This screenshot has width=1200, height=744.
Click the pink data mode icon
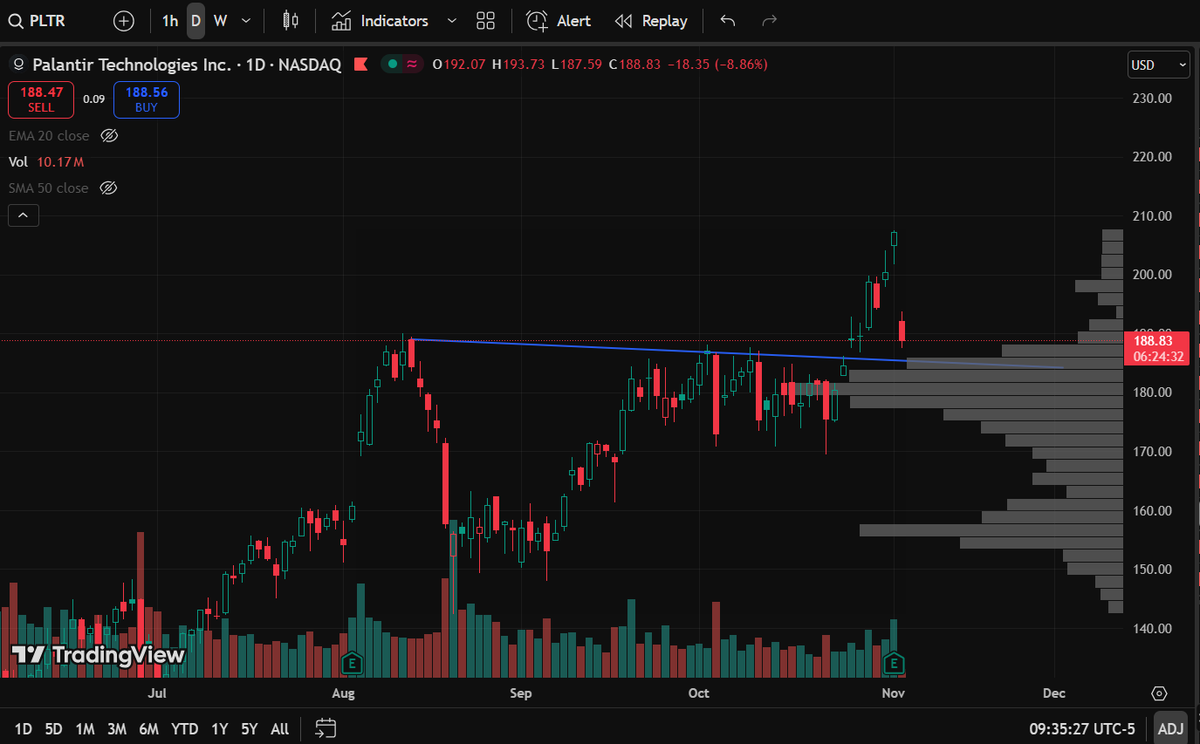point(411,64)
